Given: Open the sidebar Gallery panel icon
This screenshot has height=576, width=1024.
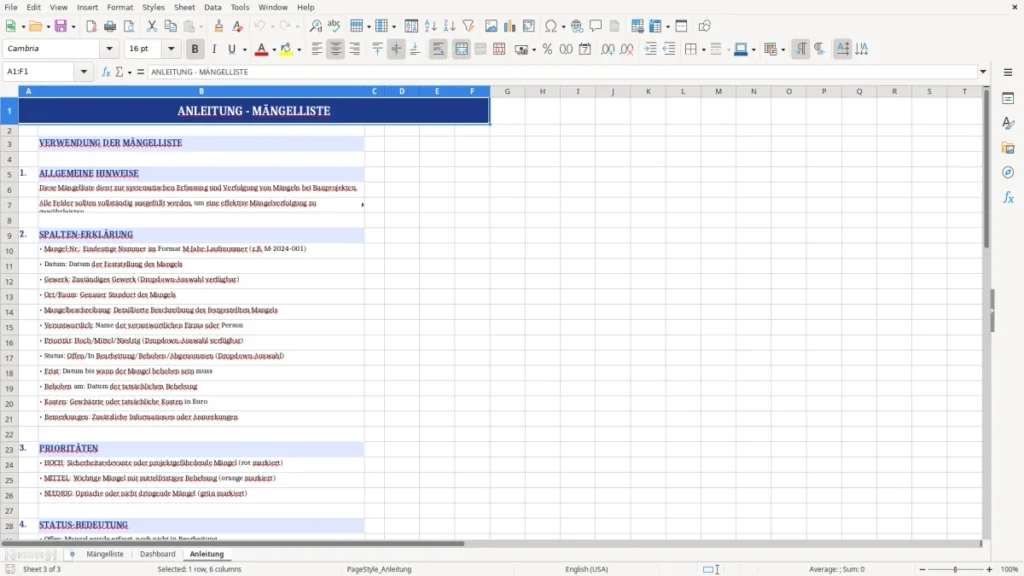Looking at the screenshot, I should pos(1008,148).
